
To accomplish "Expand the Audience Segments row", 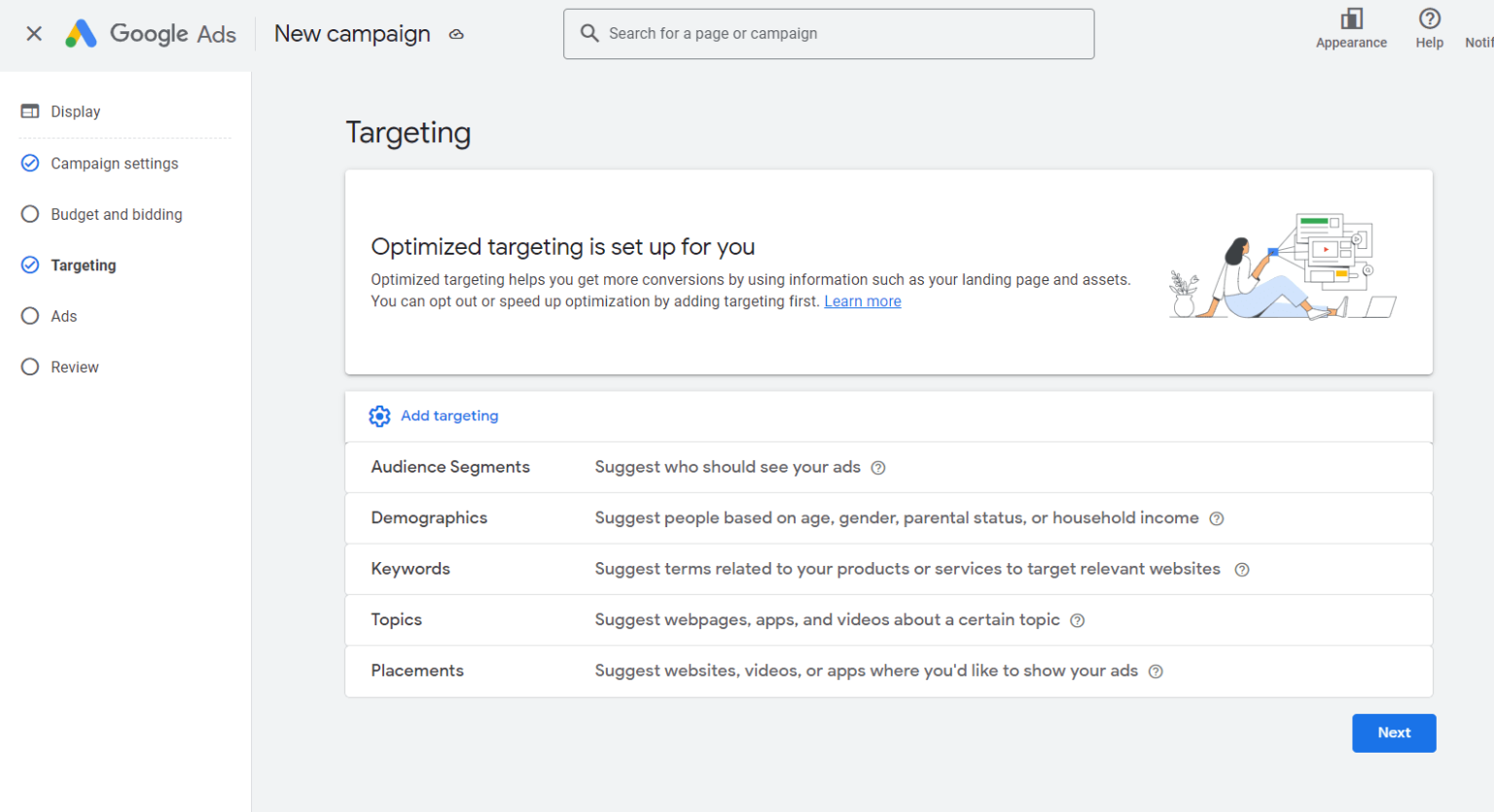I will click(450, 467).
